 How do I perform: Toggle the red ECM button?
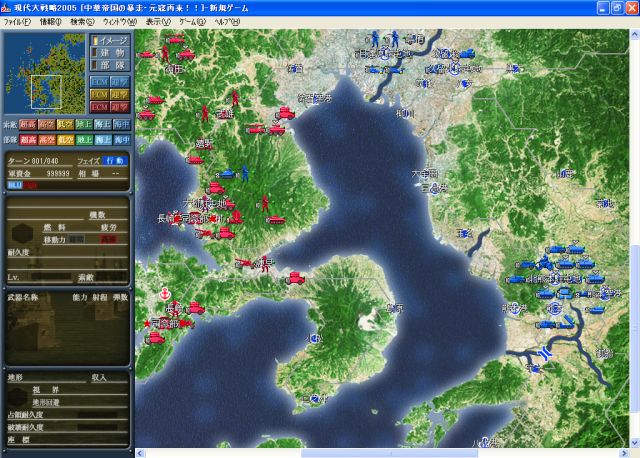[100, 107]
